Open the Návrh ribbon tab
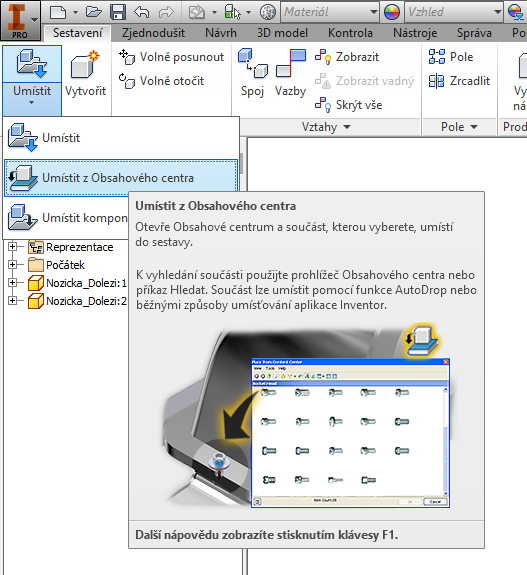Image resolution: width=527 pixels, height=575 pixels. coord(221,33)
